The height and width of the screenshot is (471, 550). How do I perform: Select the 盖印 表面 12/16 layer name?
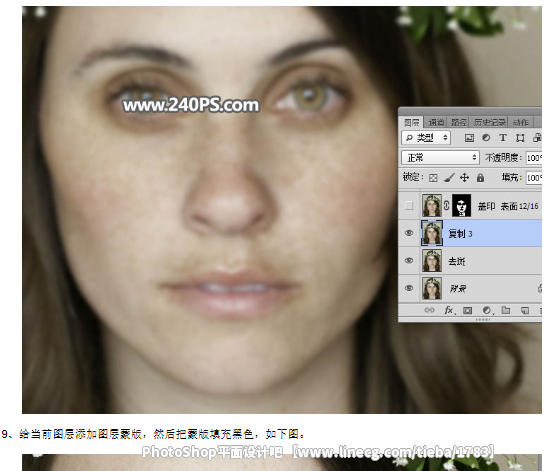click(x=508, y=206)
